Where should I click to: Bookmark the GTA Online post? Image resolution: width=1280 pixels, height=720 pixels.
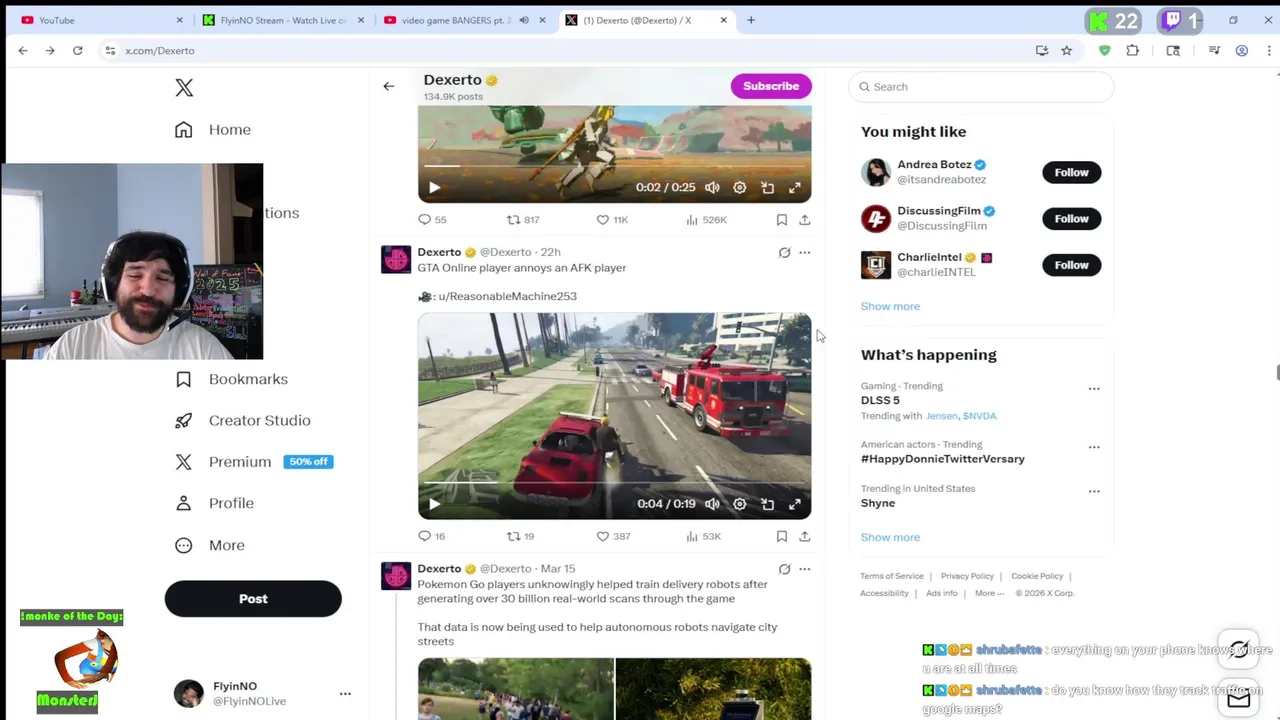pyautogui.click(x=782, y=537)
